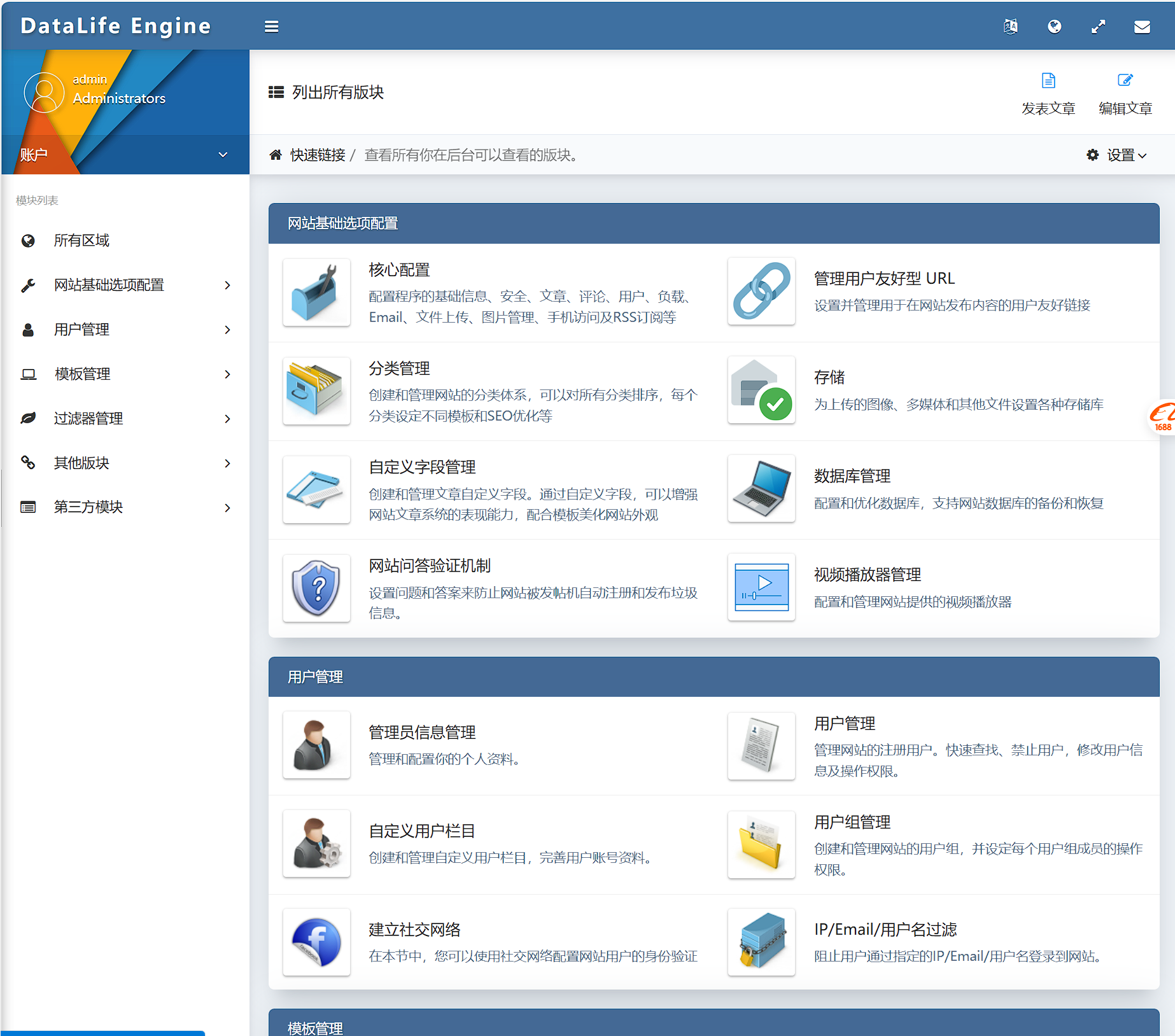Click the globe icon to visit the website
1175x1036 pixels.
(x=1055, y=26)
